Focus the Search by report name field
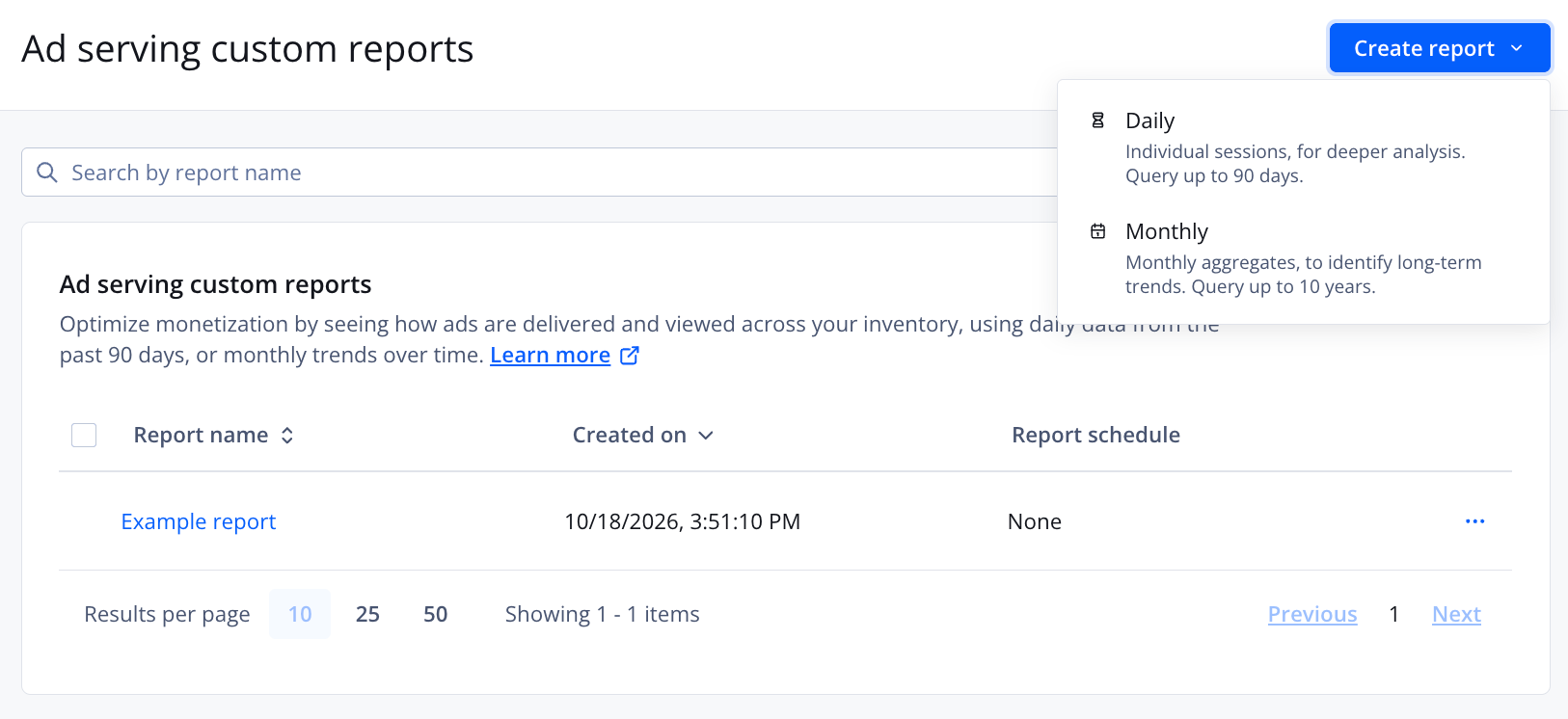1568x719 pixels. click(x=540, y=173)
